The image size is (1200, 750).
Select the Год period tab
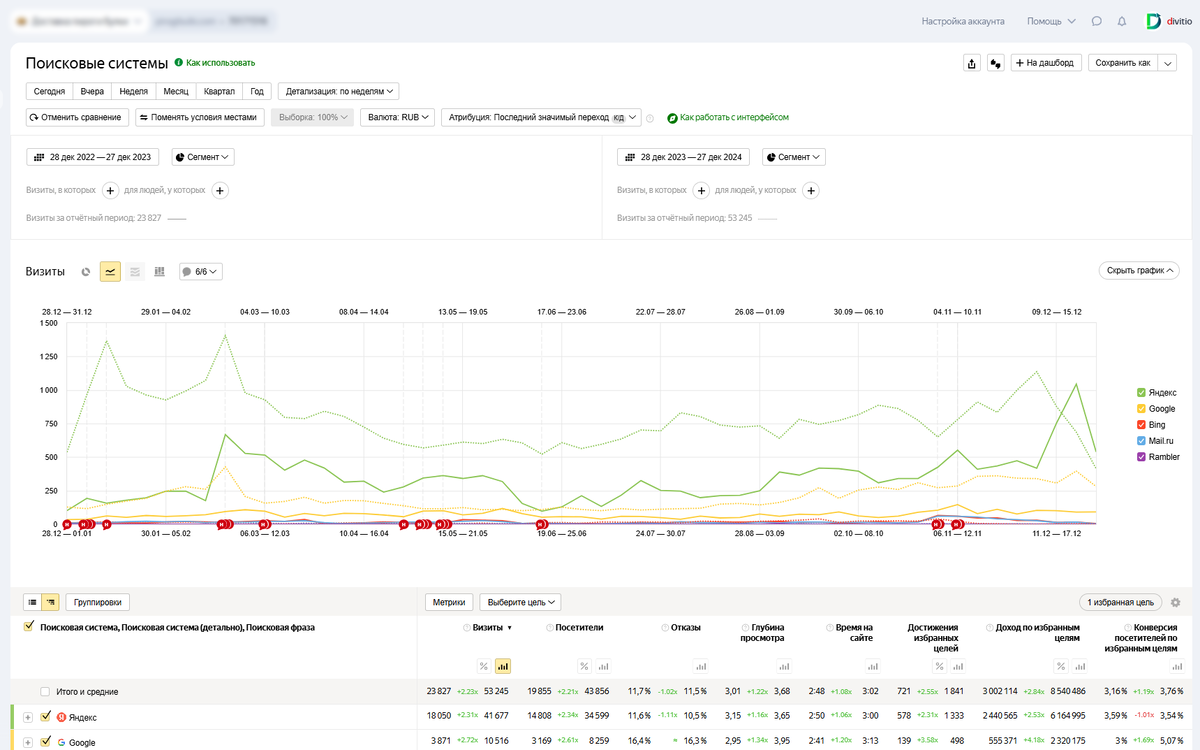tap(257, 91)
